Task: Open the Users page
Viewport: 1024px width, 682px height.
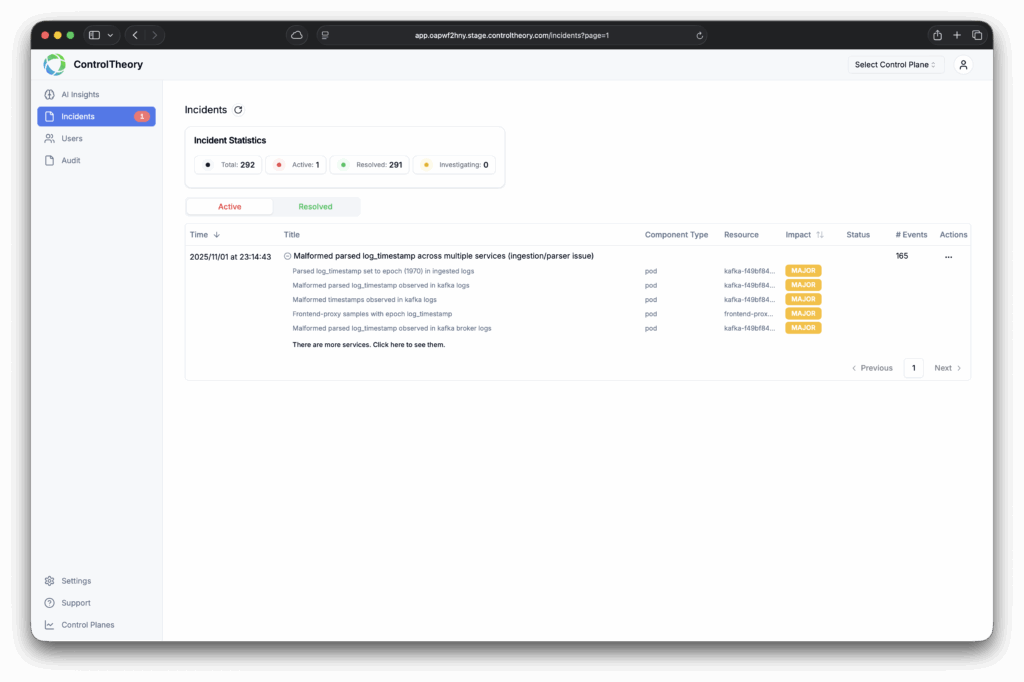Action: (x=72, y=138)
